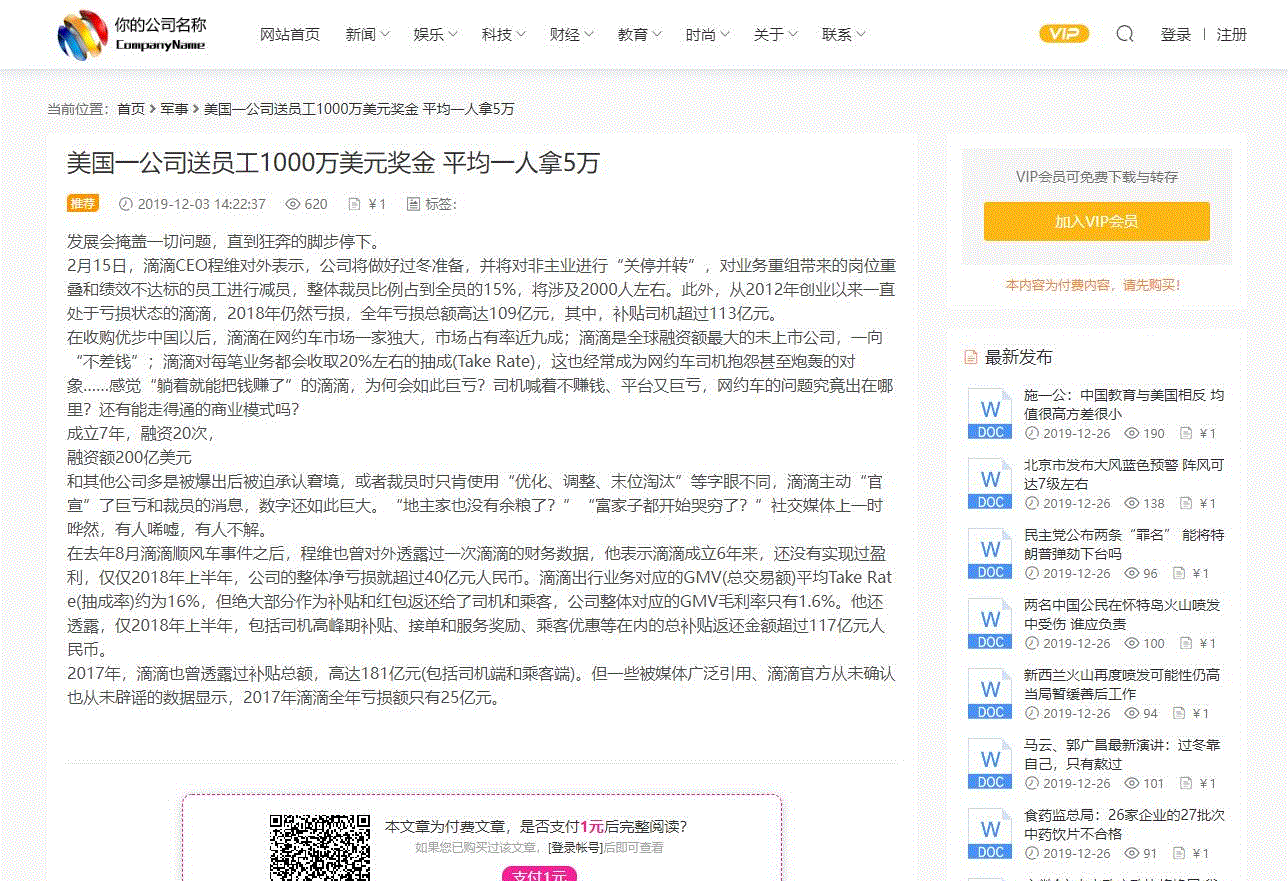Expand the 新闻 dropdown menu
1288x881 pixels.
click(x=367, y=35)
